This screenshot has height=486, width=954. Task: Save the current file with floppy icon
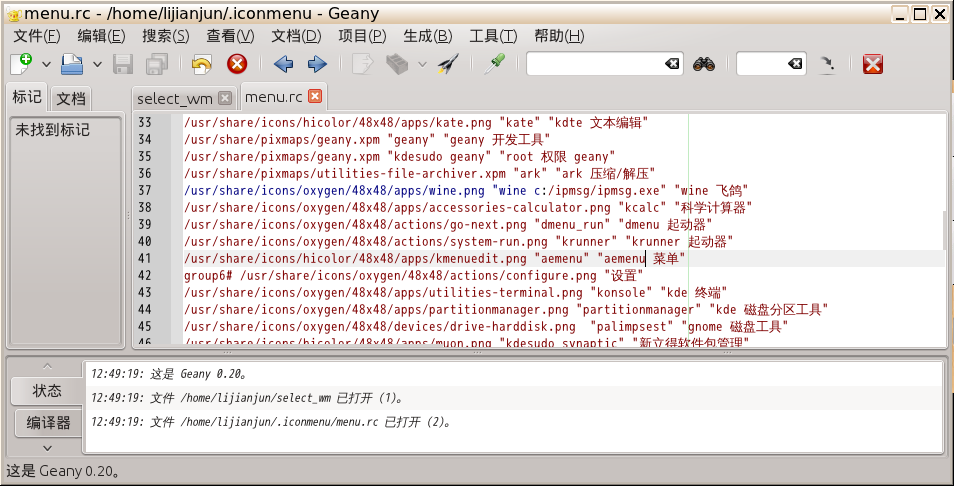point(124,64)
